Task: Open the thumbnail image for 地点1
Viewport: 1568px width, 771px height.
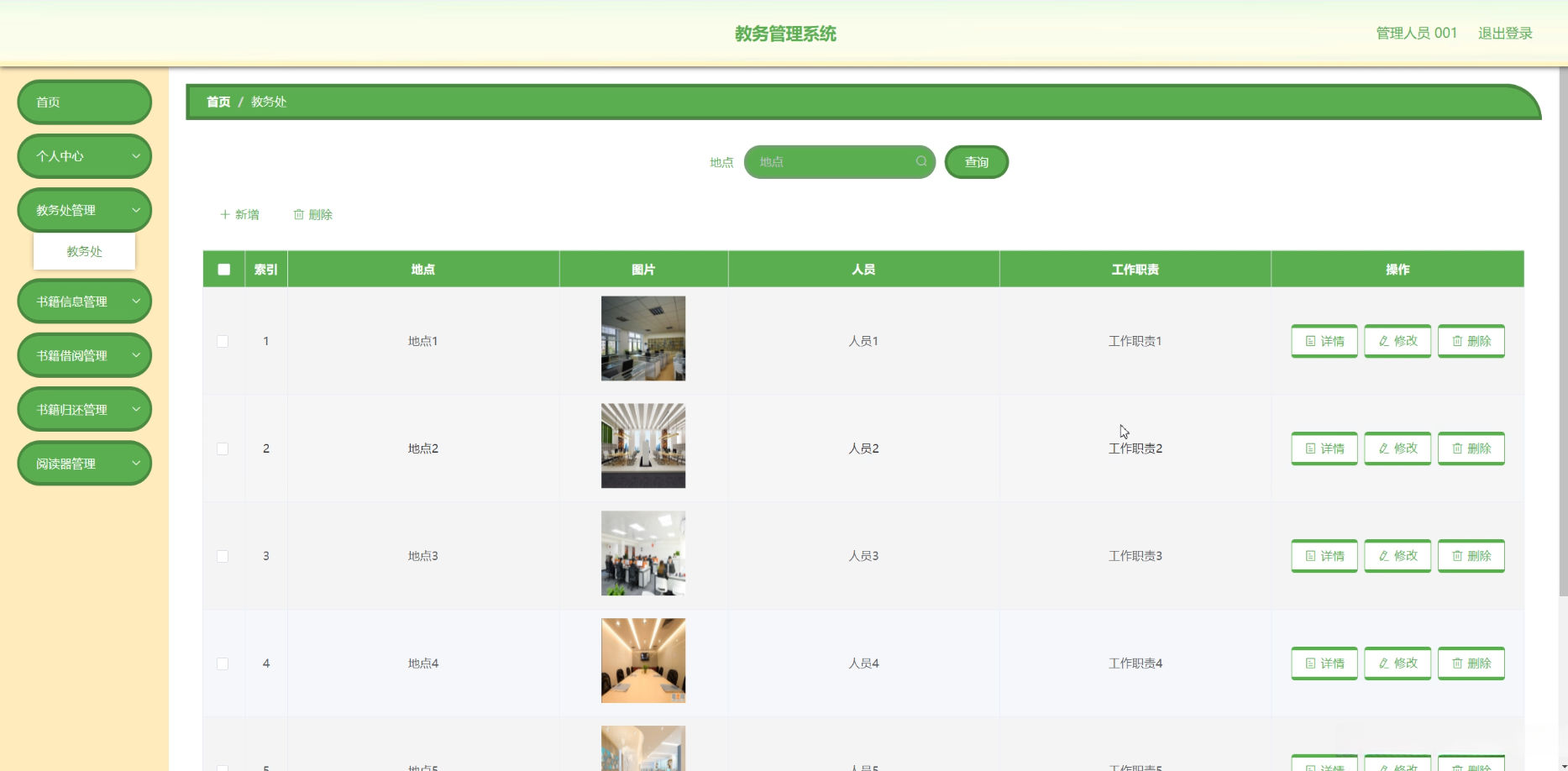Action: click(x=643, y=338)
